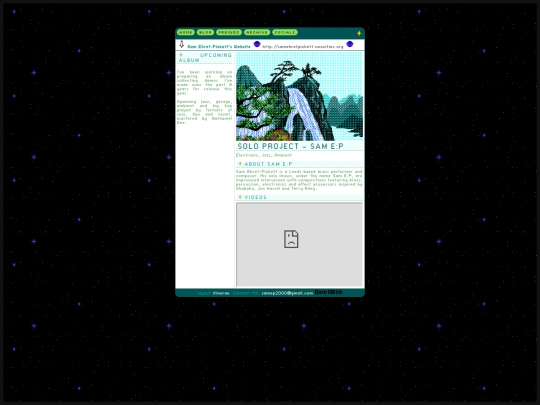Click the Quiet Web badge in footer
Screen dimensions: 540x405
[328, 292]
